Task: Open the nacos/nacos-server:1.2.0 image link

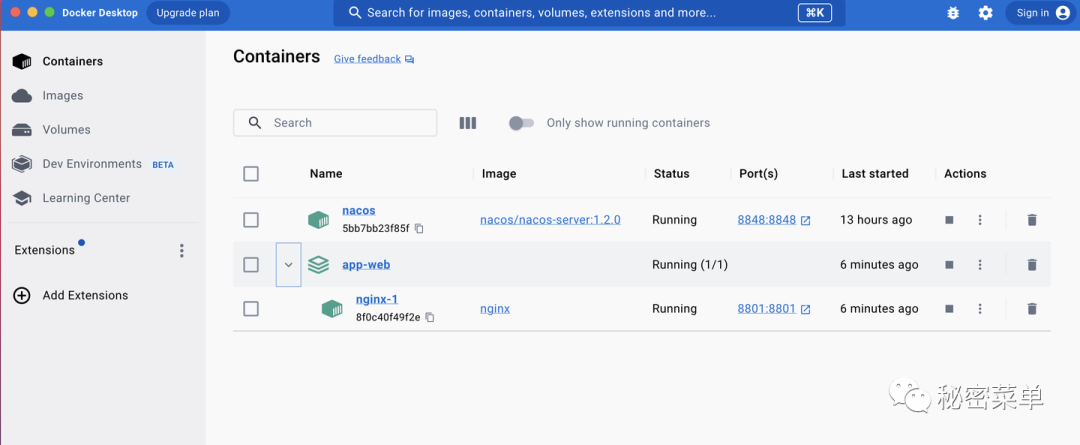Action: (x=550, y=220)
